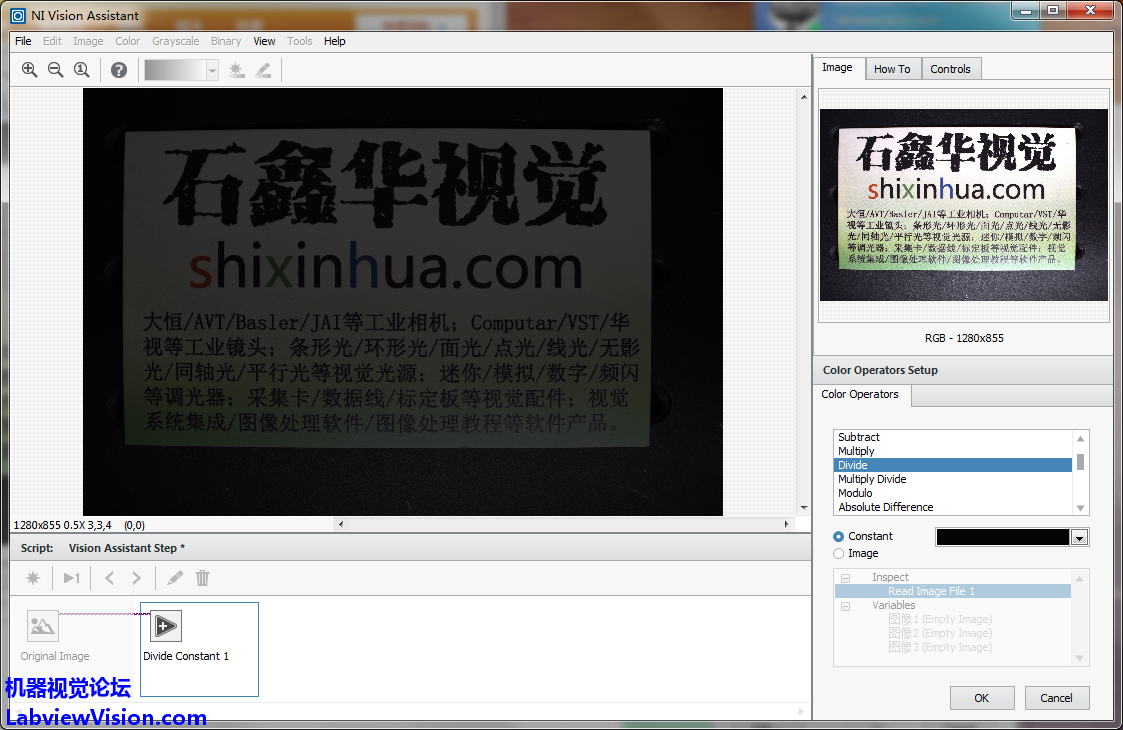Viewport: 1123px width, 730px height.
Task: Click the Zoom In magnifier icon
Action: (x=29, y=70)
